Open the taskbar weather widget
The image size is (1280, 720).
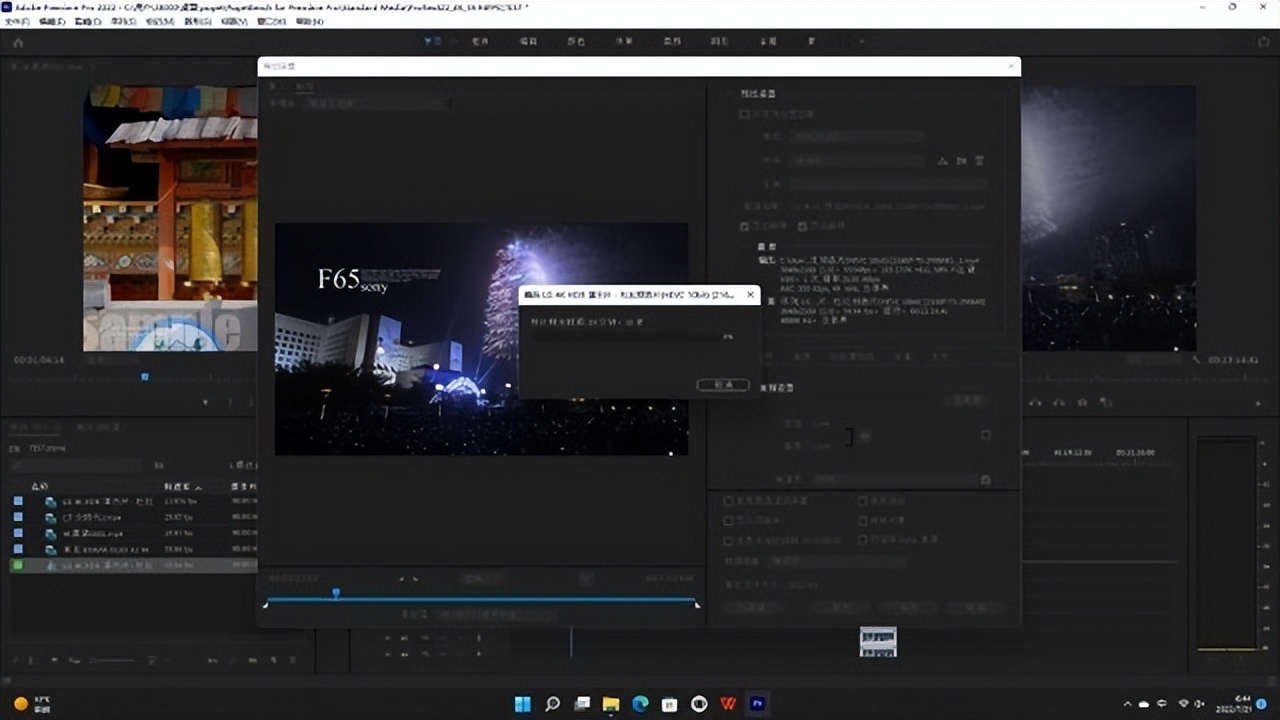coord(30,704)
